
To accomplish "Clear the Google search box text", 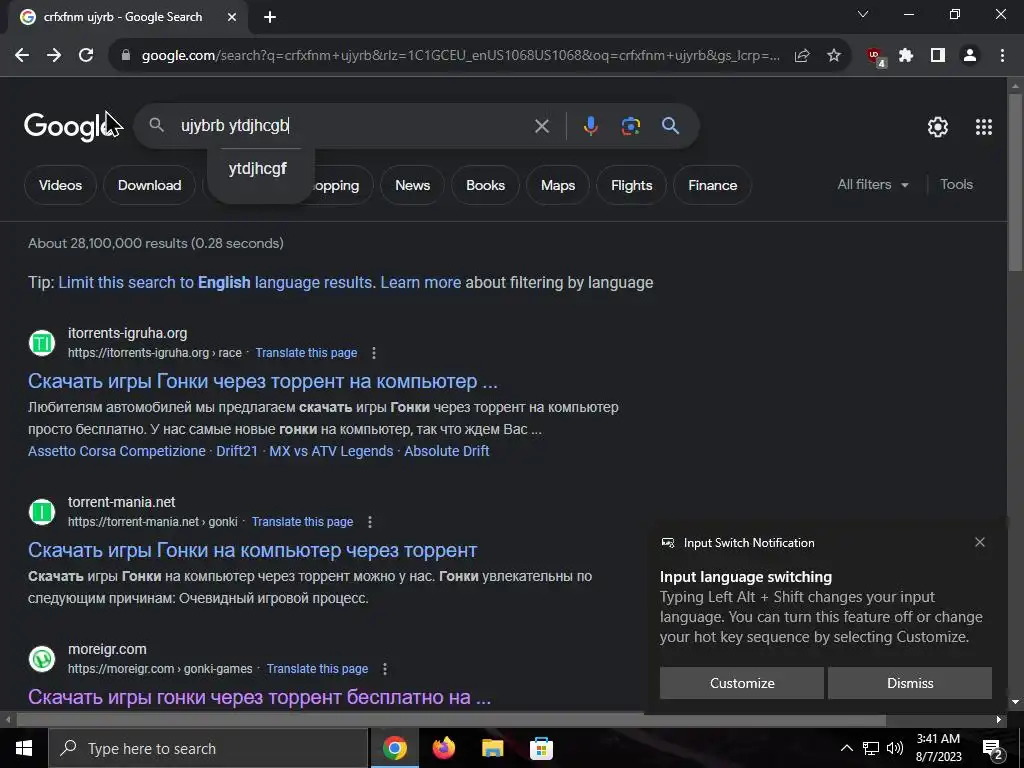I will point(542,126).
